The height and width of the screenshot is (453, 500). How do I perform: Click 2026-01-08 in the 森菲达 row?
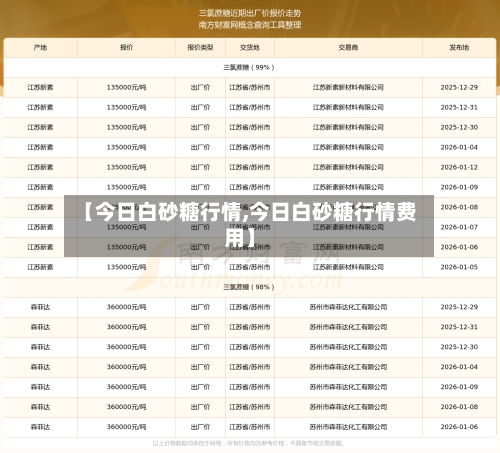coord(459,407)
